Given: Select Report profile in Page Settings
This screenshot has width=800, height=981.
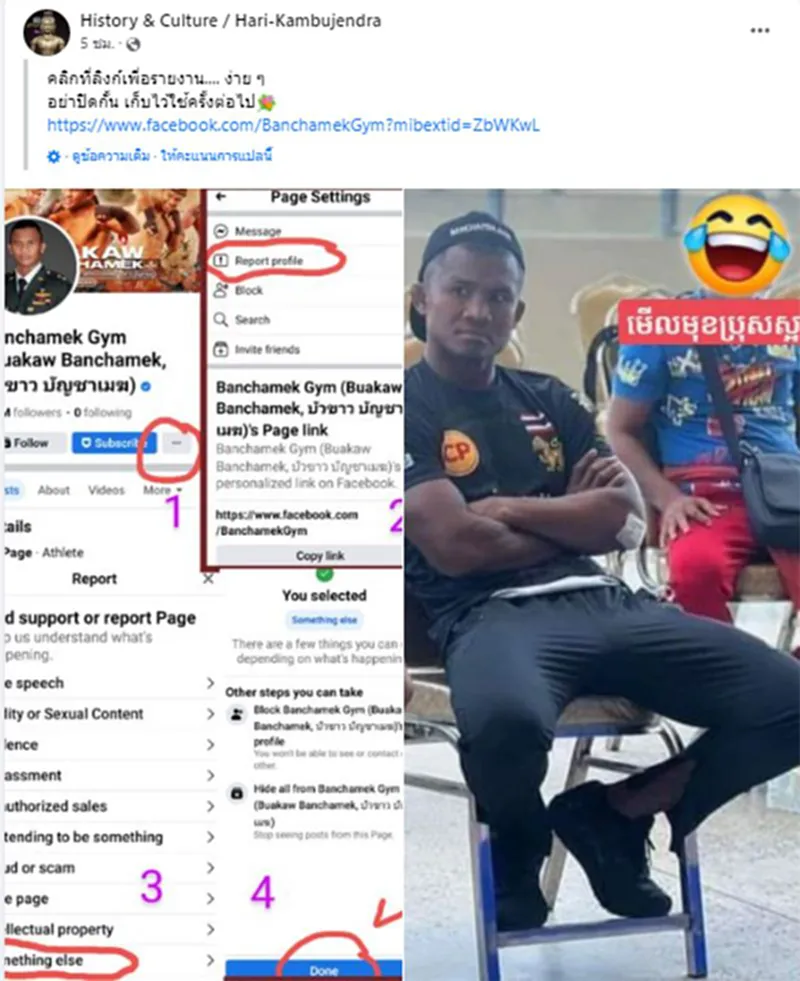Looking at the screenshot, I should tap(268, 261).
